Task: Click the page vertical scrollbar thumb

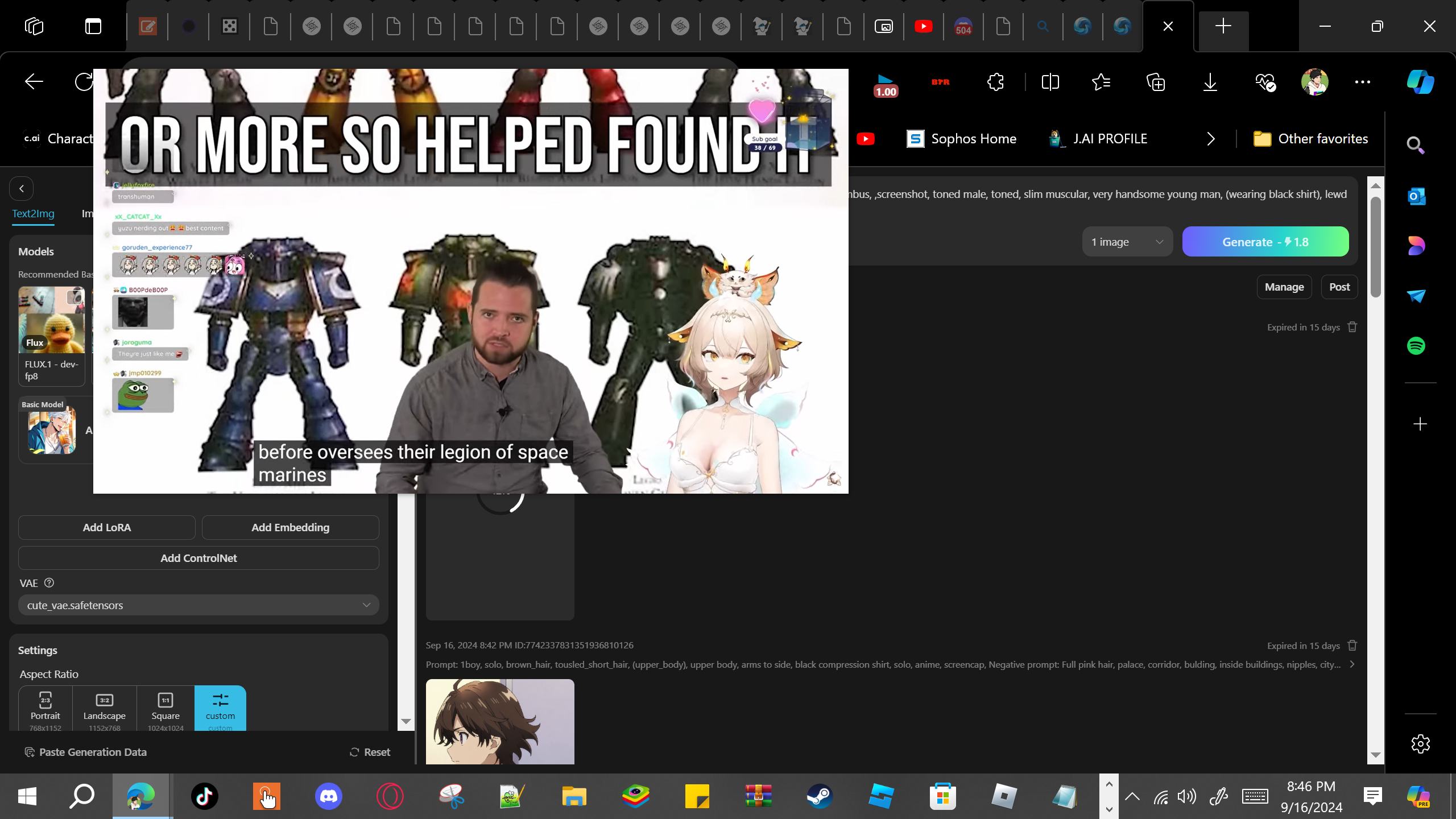Action: [x=1376, y=247]
